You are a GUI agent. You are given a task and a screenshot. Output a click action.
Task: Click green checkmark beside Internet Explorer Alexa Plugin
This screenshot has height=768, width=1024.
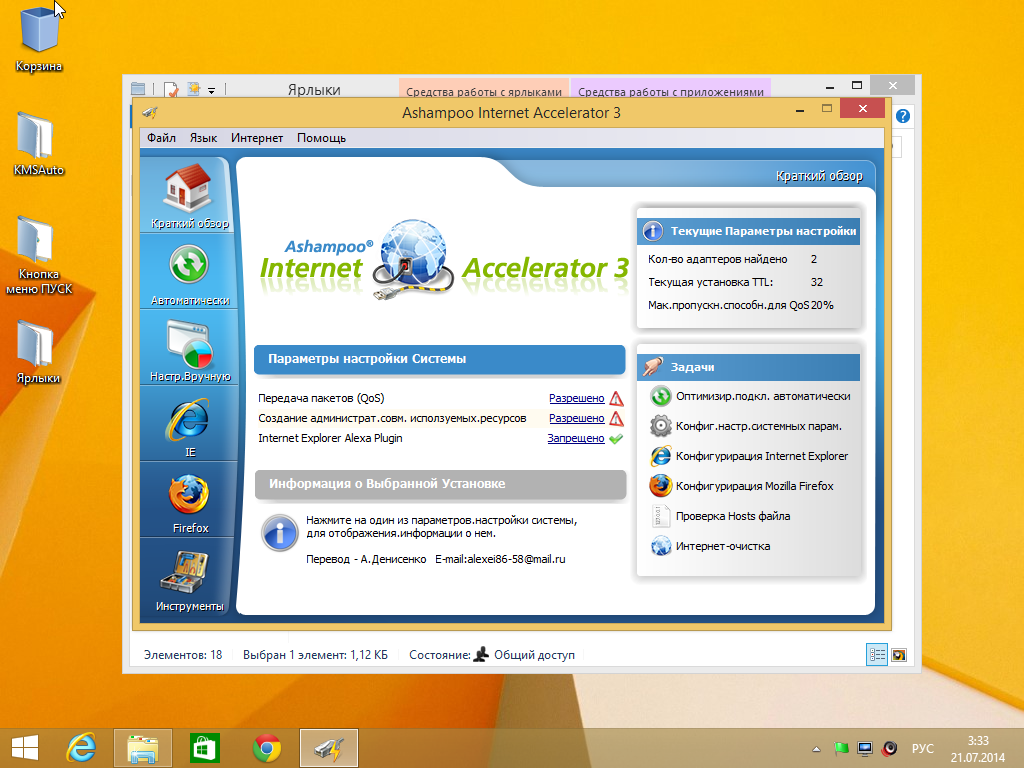point(616,439)
